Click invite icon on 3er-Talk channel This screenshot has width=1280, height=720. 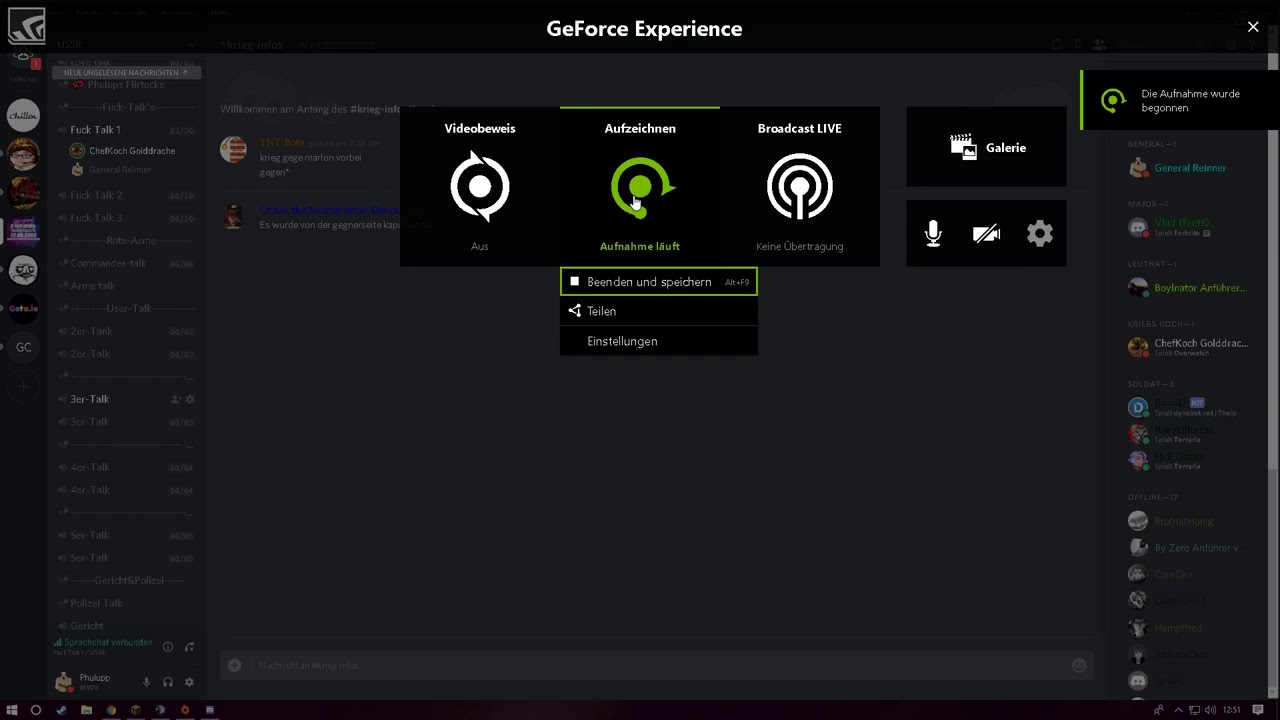[x=176, y=399]
